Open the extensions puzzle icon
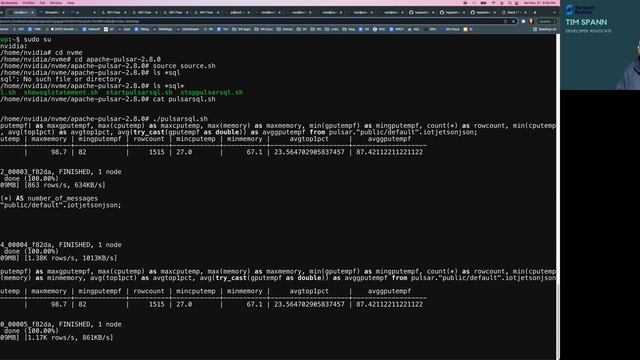640x360 pixels. pos(523,21)
